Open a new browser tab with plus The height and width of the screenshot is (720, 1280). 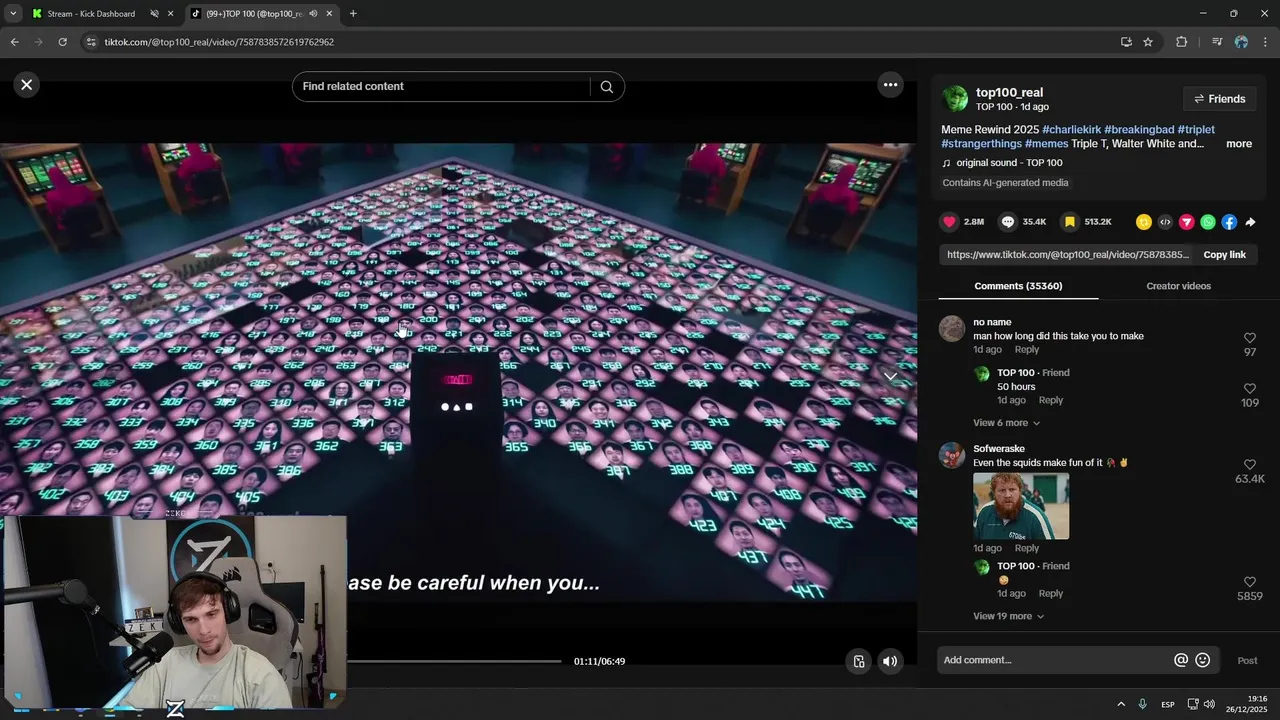click(x=353, y=14)
